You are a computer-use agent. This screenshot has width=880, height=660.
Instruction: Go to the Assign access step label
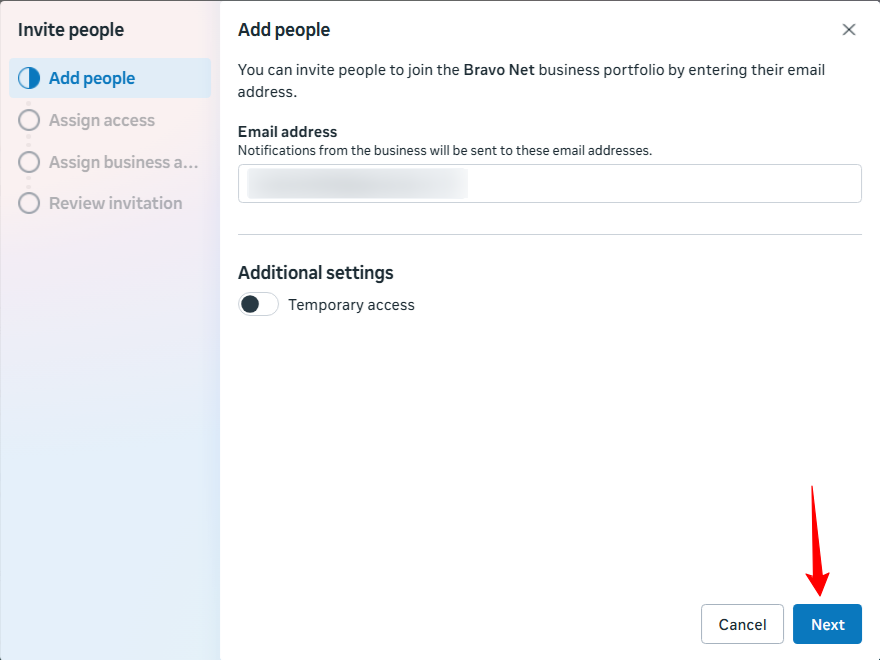102,120
